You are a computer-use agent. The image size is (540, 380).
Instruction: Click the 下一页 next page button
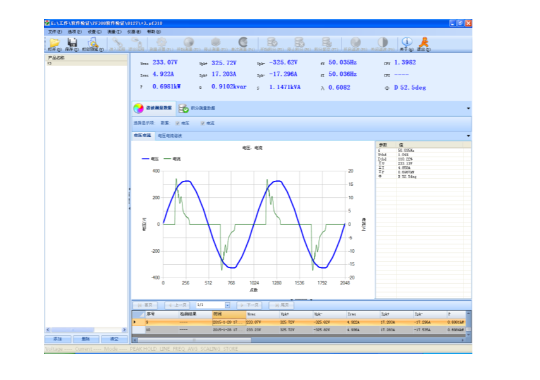[249, 305]
